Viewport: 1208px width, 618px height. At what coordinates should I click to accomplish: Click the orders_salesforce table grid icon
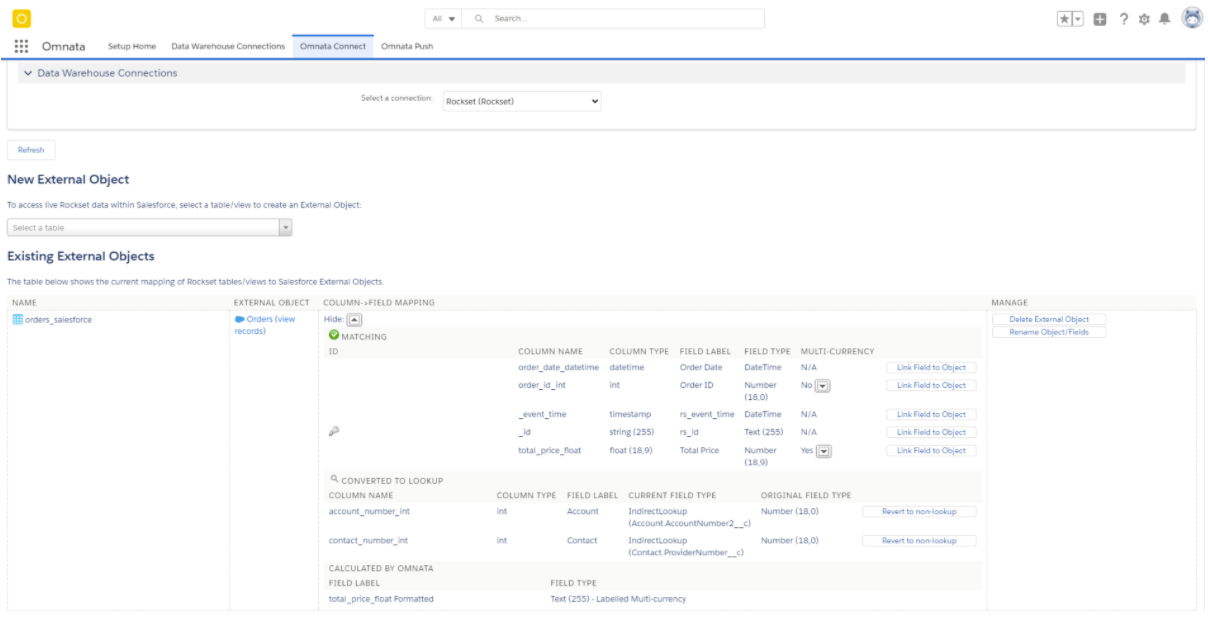click(17, 320)
